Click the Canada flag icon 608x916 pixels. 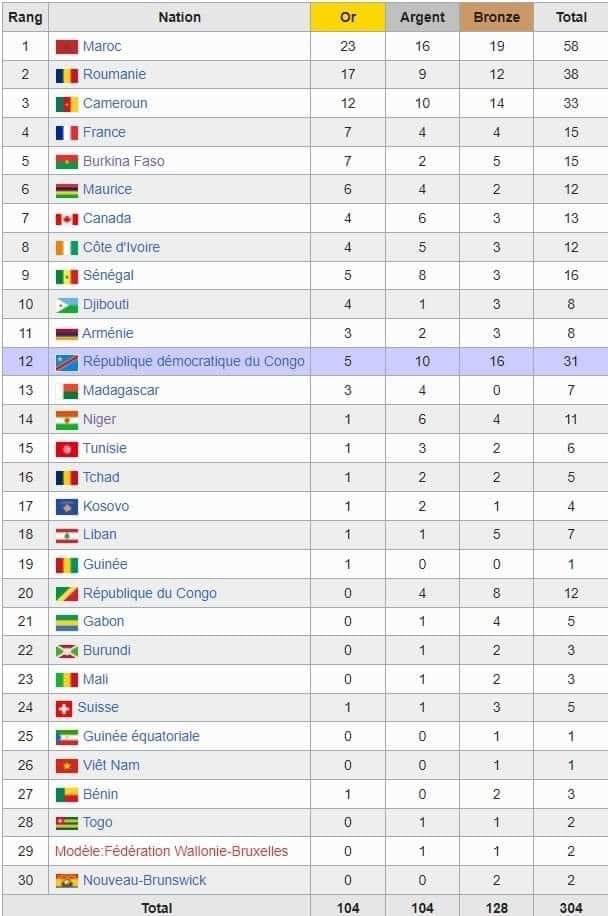click(x=67, y=219)
